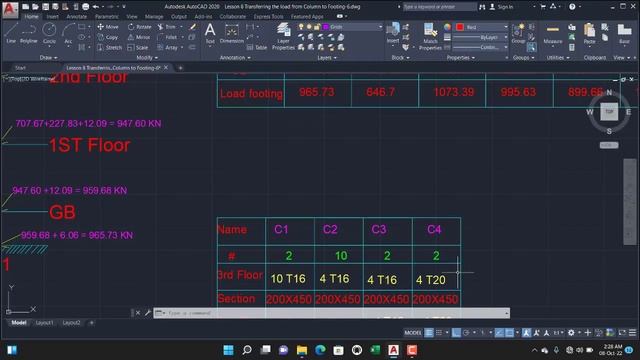Select the Line drawing tool
The width and height of the screenshot is (640, 360).
(11, 33)
